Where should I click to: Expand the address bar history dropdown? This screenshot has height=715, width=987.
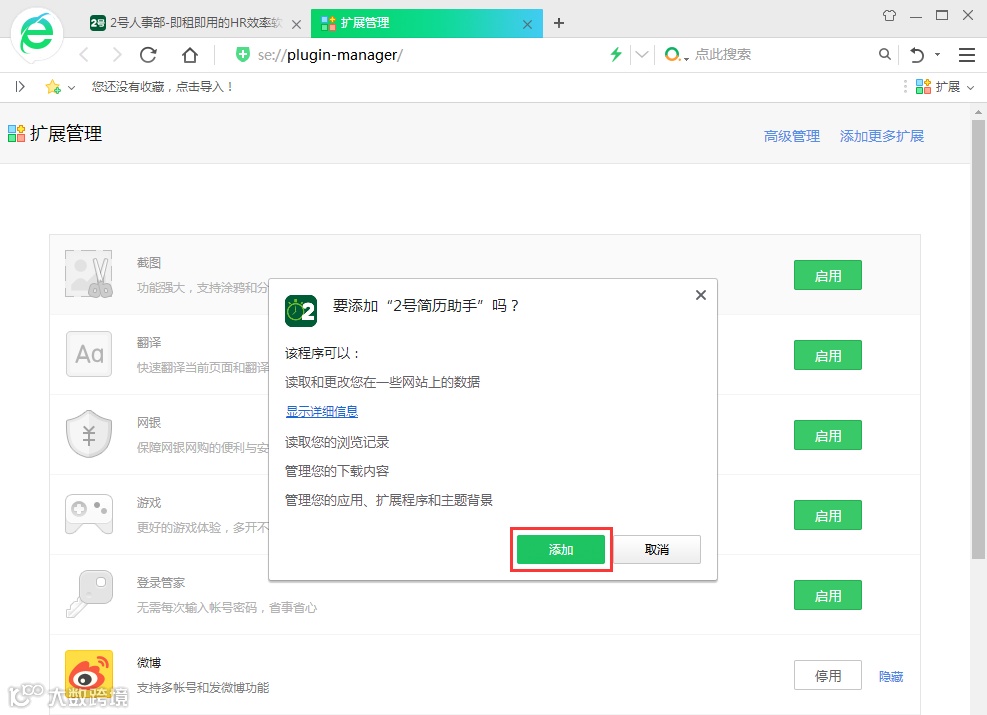641,55
